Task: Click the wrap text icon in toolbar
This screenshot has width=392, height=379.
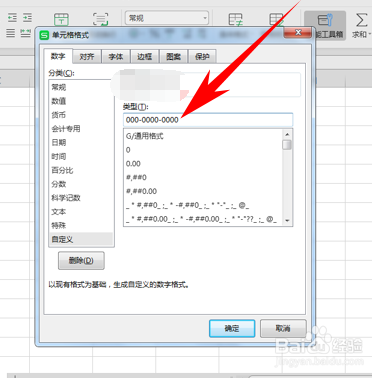Action: coord(100,19)
